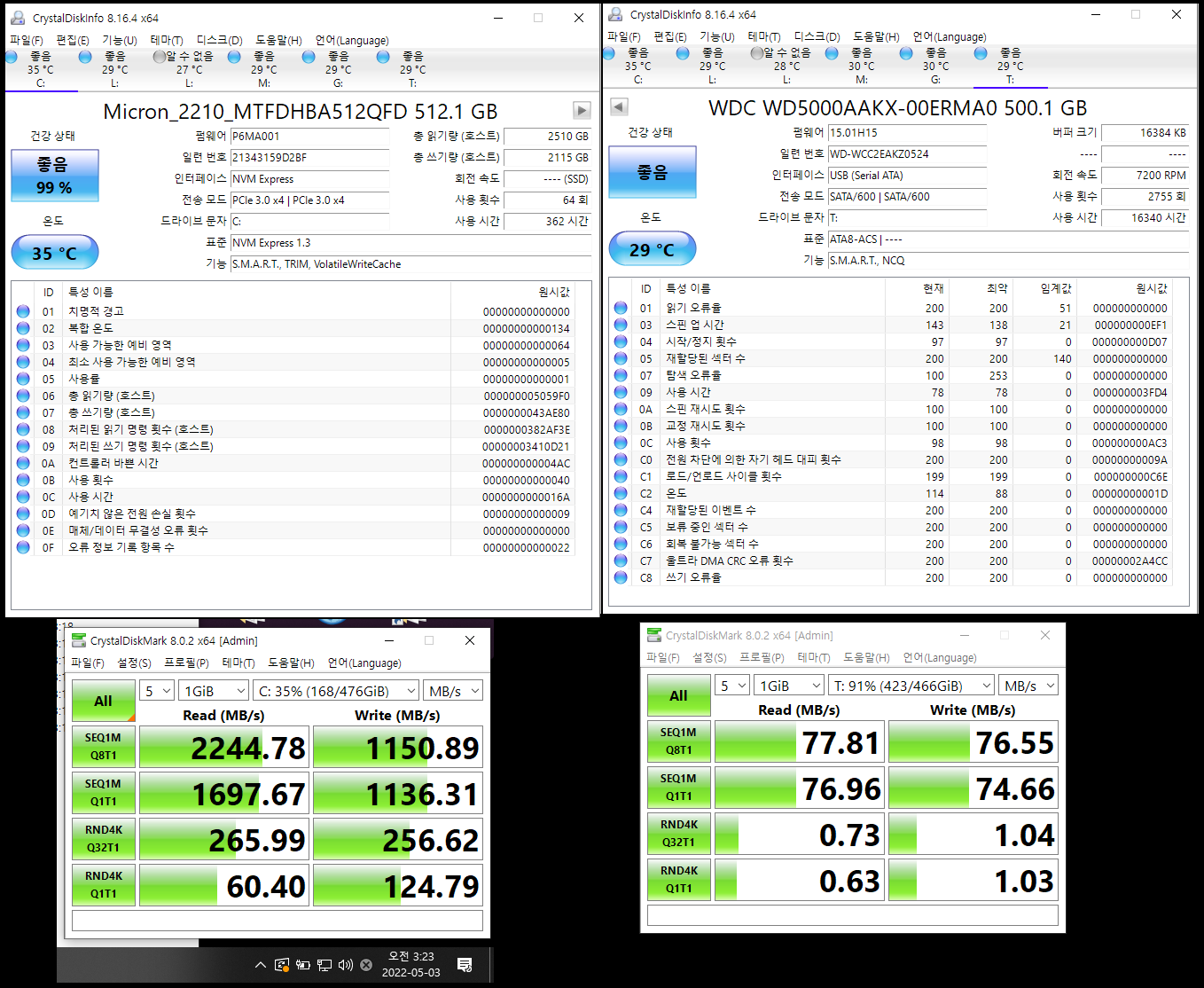This screenshot has height=988, width=1204.
Task: Open 프로필(P) menu in left CrystalDiskMark
Action: point(186,663)
